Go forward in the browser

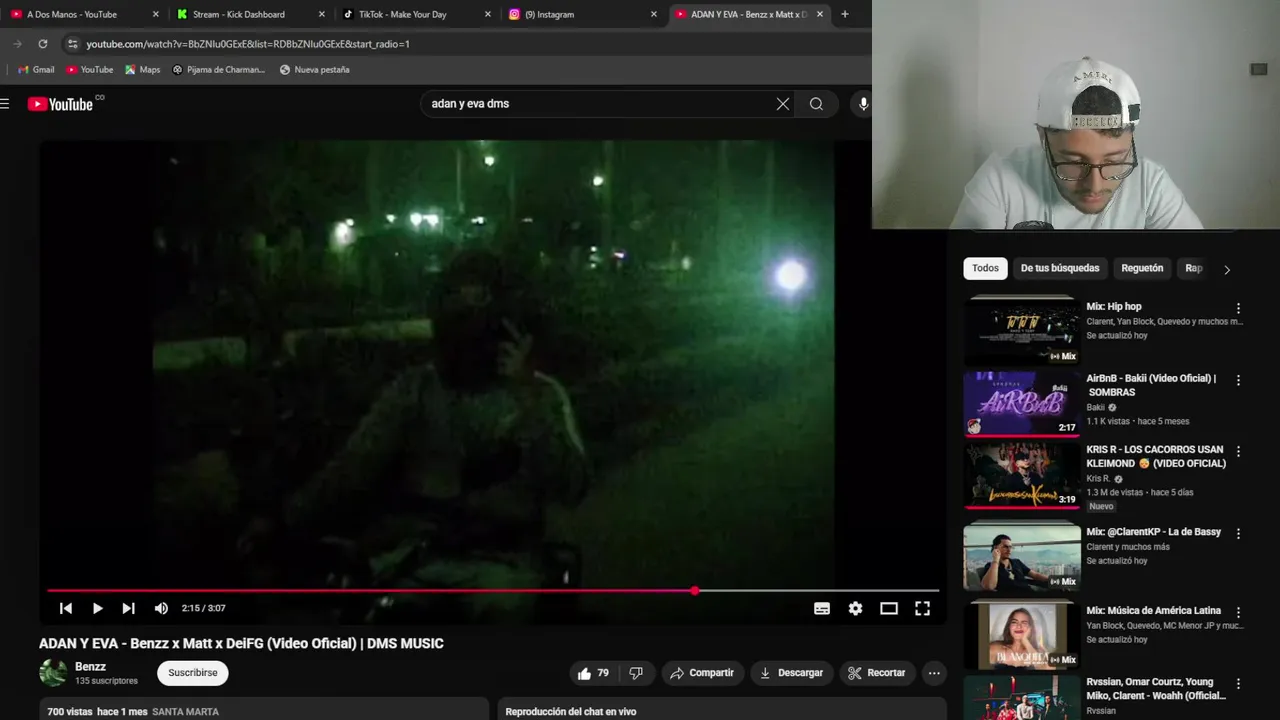pos(17,44)
